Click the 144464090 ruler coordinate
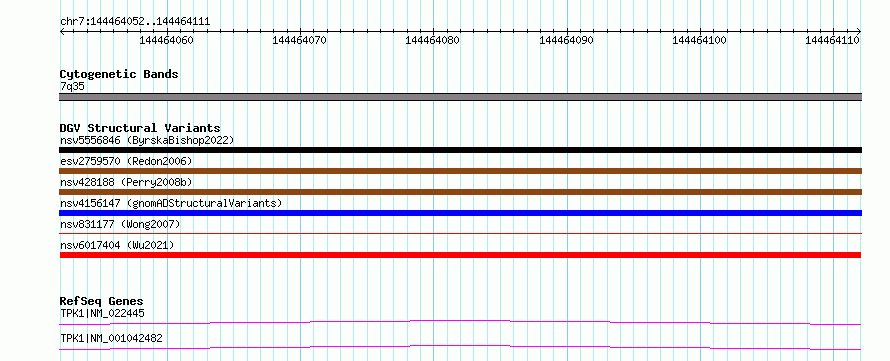 coord(566,40)
